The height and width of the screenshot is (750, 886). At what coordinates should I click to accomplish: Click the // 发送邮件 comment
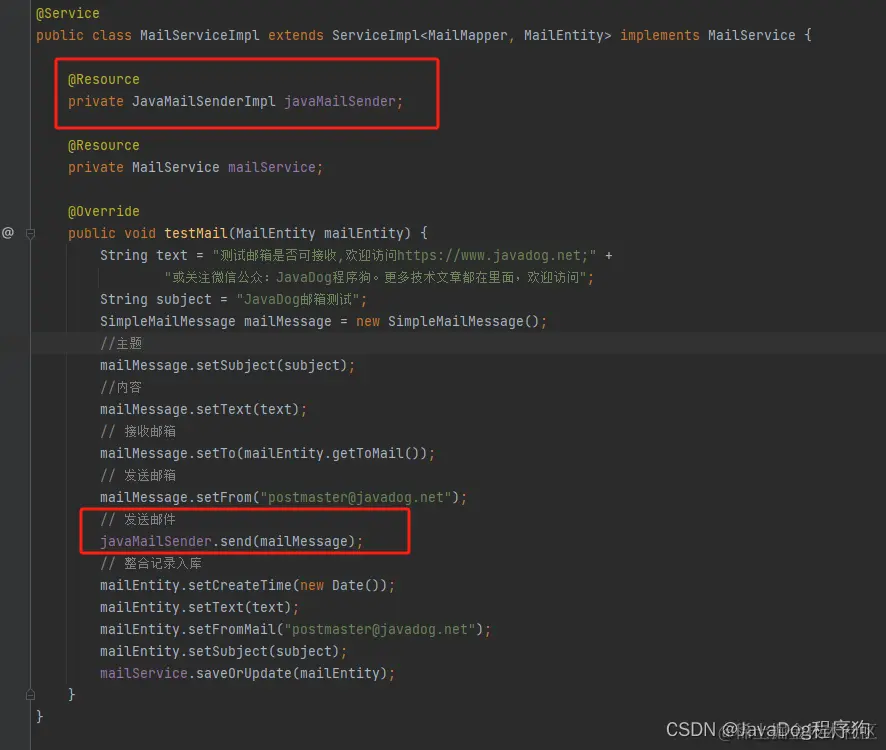138,520
